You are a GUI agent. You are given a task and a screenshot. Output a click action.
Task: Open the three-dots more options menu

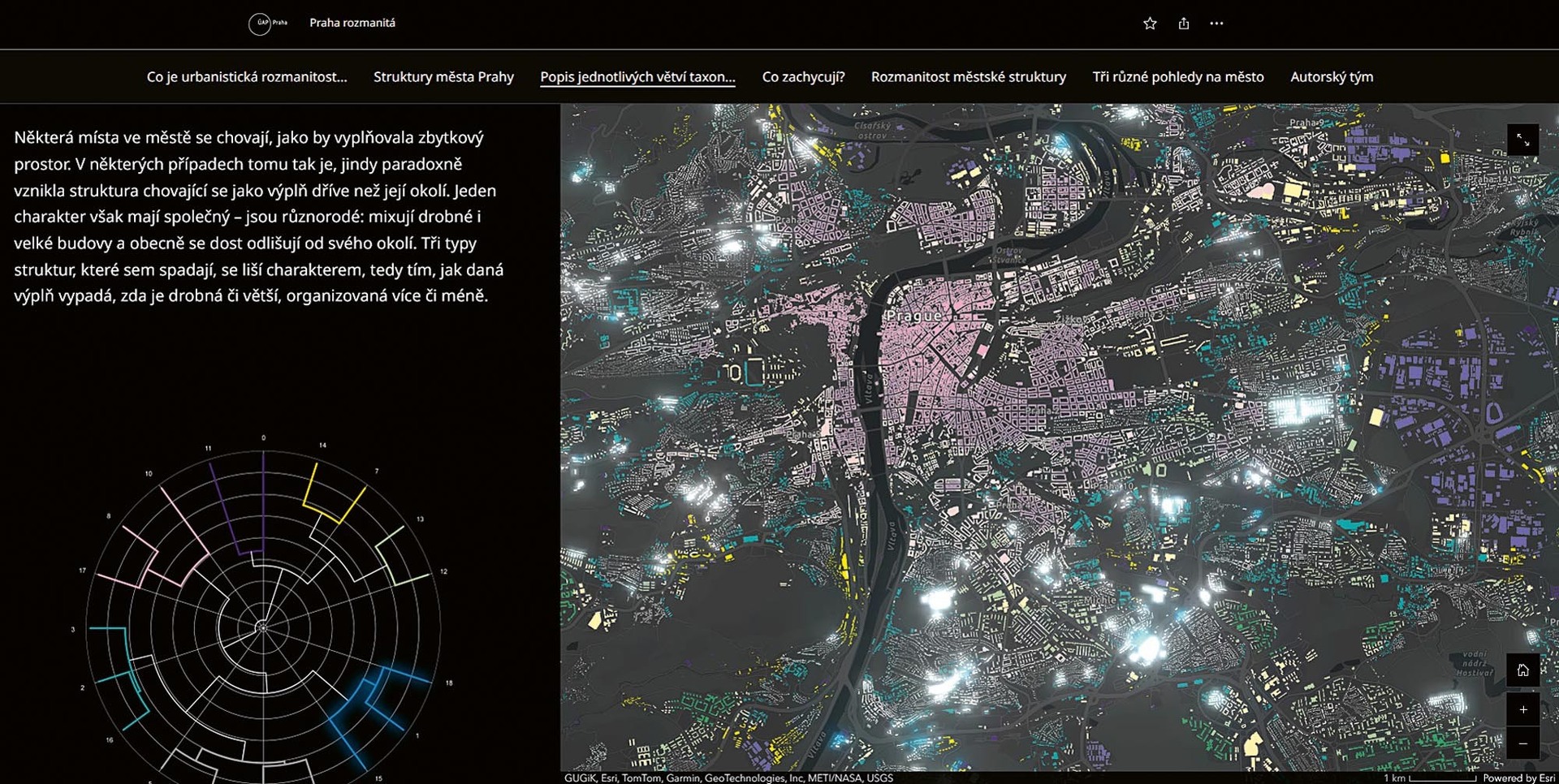click(x=1216, y=24)
